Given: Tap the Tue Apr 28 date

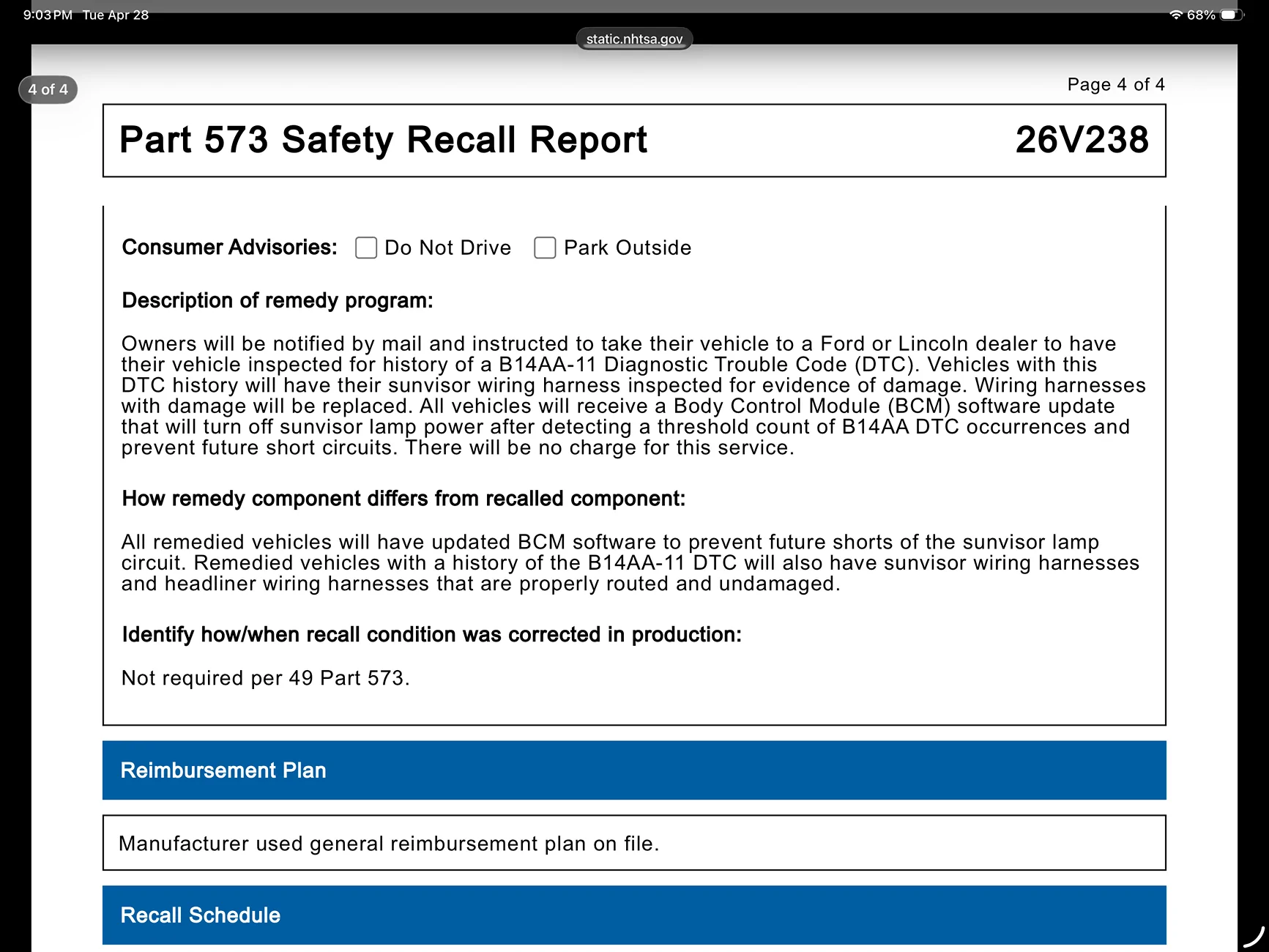Looking at the screenshot, I should (x=116, y=15).
